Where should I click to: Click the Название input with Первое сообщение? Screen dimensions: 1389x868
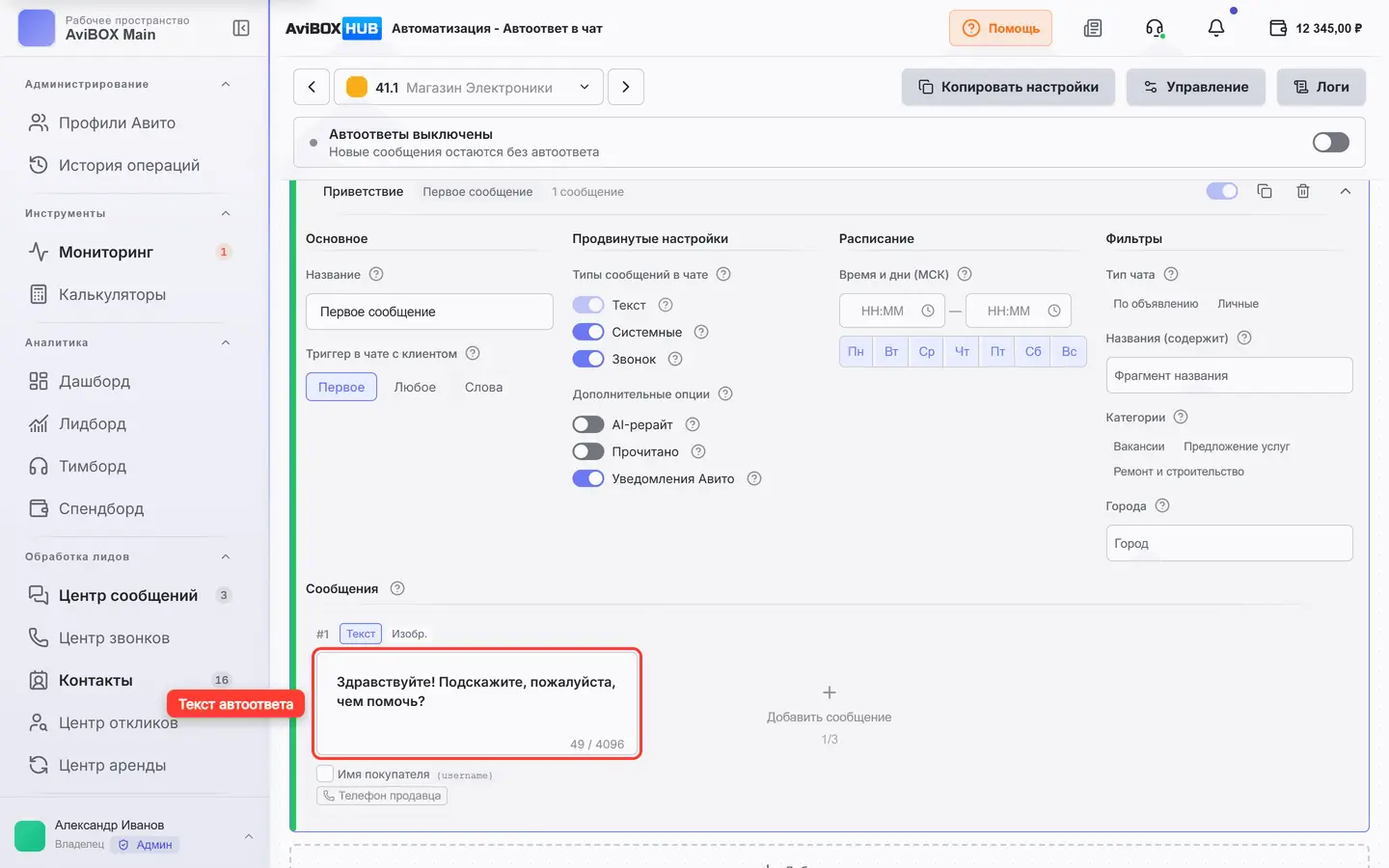pyautogui.click(x=429, y=312)
